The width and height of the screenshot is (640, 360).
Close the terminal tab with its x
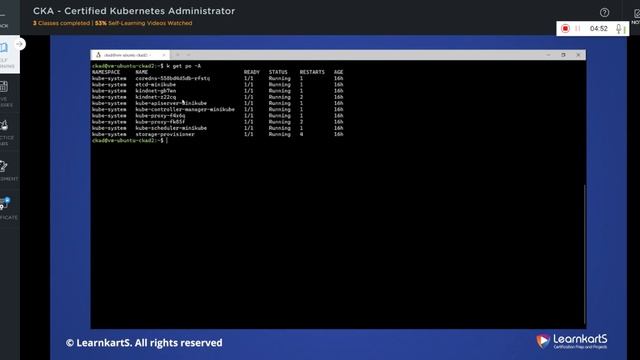pyautogui.click(x=164, y=55)
